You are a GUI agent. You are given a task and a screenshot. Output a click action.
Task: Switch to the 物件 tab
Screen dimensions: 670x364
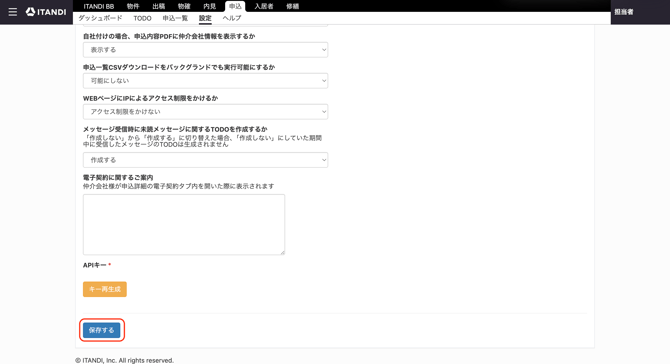tap(133, 6)
